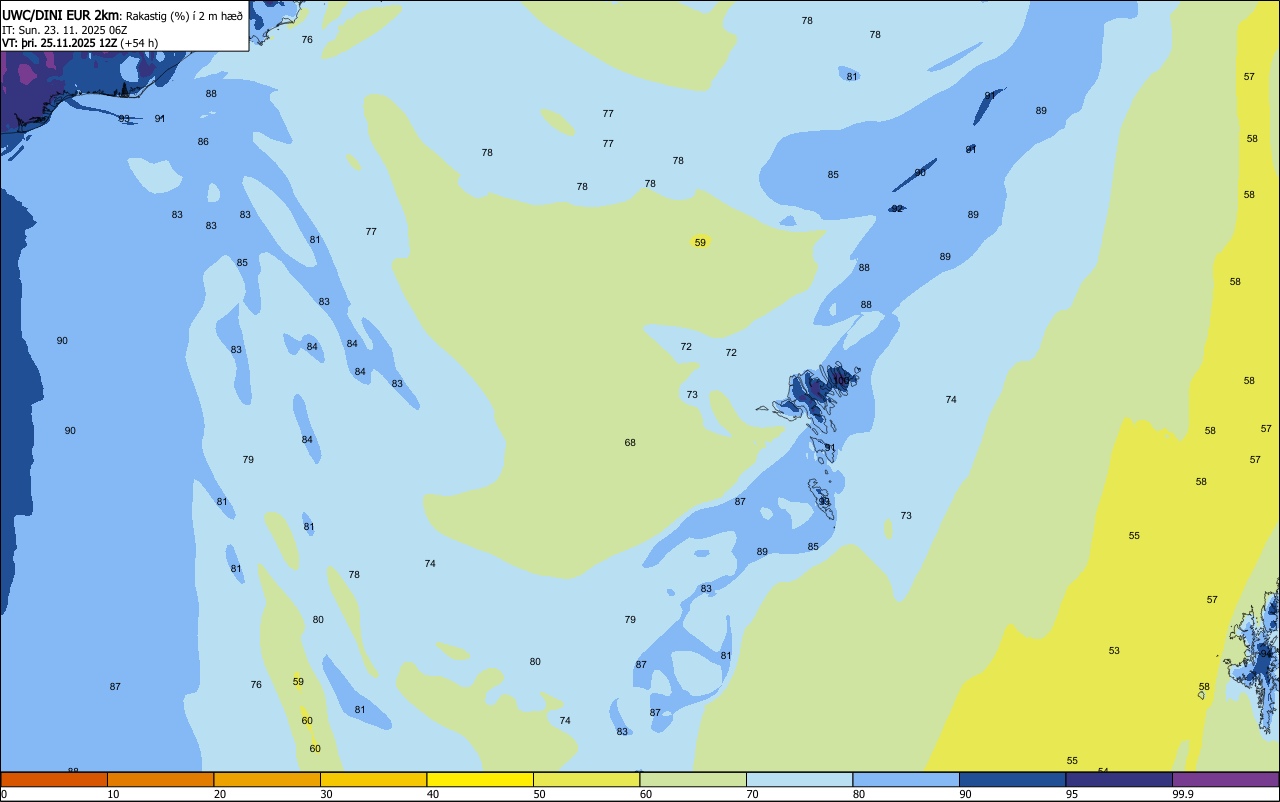This screenshot has width=1280, height=802.
Task: Select the 10–20 orange legend color band
Action: pyautogui.click(x=160, y=779)
